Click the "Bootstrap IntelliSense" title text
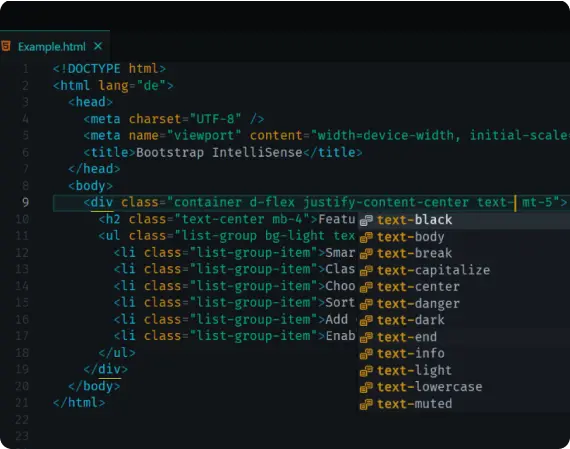Viewport: 570px width, 449px height. pyautogui.click(x=219, y=152)
